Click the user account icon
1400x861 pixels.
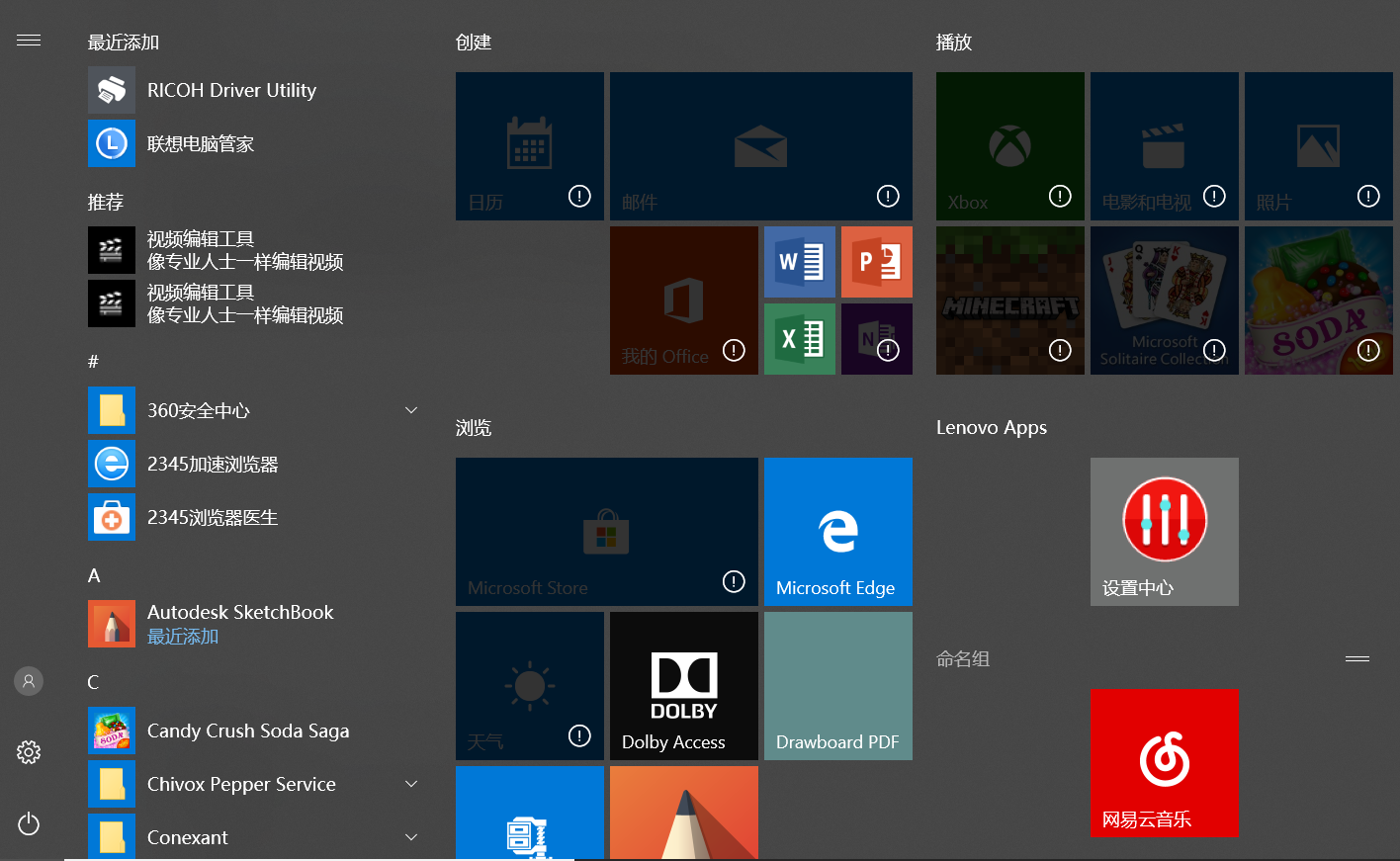[x=29, y=681]
